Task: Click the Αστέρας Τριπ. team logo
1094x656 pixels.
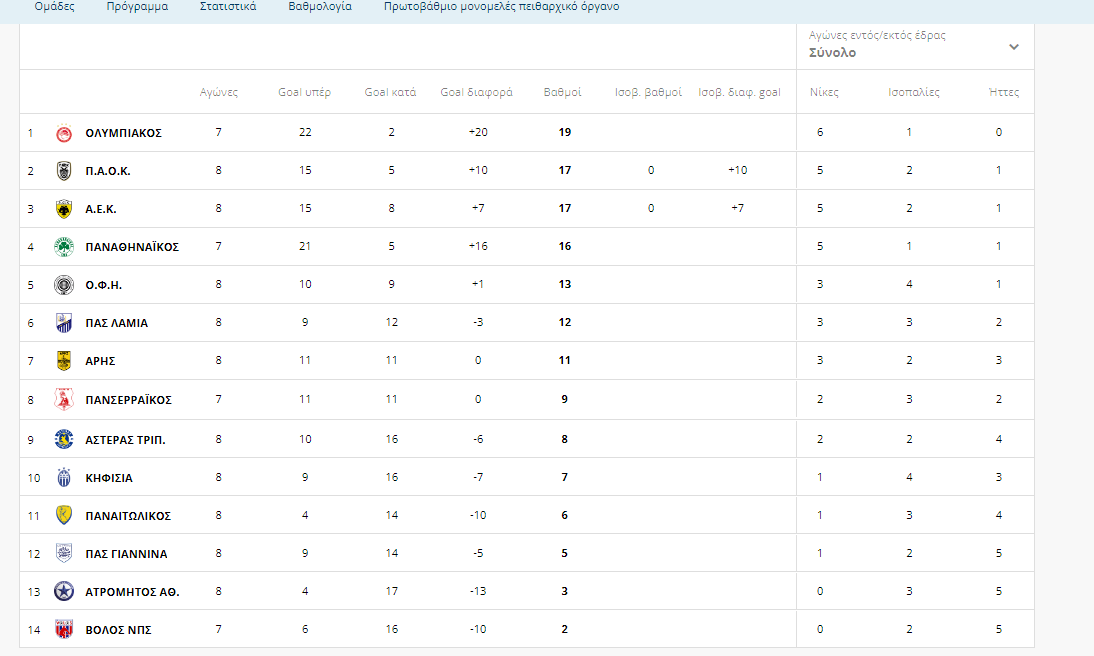Action: point(63,439)
